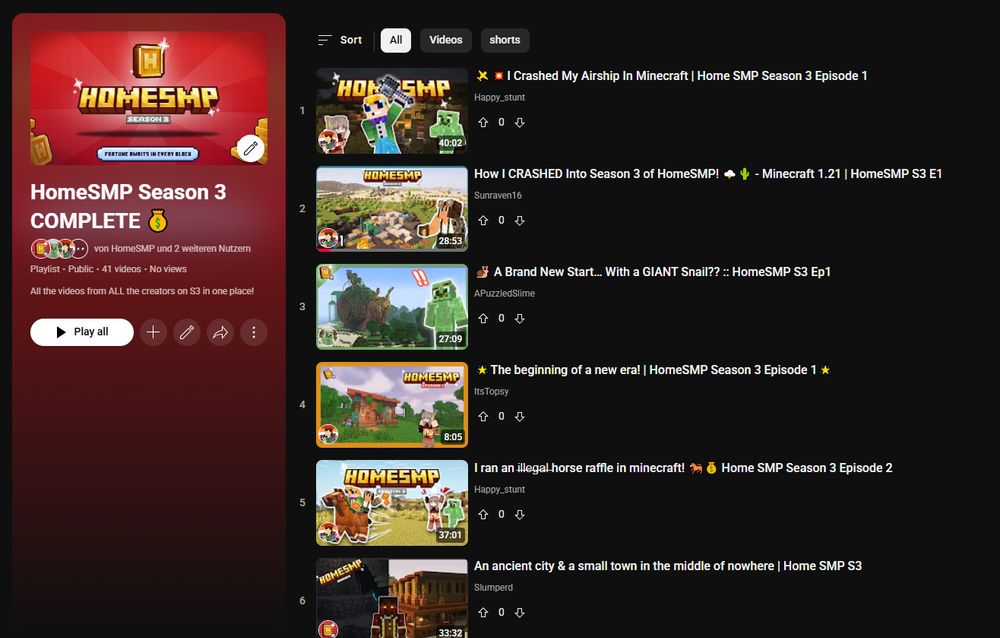Open the HomeSMP Season 3 playlist cover image
The height and width of the screenshot is (638, 1000).
point(149,98)
